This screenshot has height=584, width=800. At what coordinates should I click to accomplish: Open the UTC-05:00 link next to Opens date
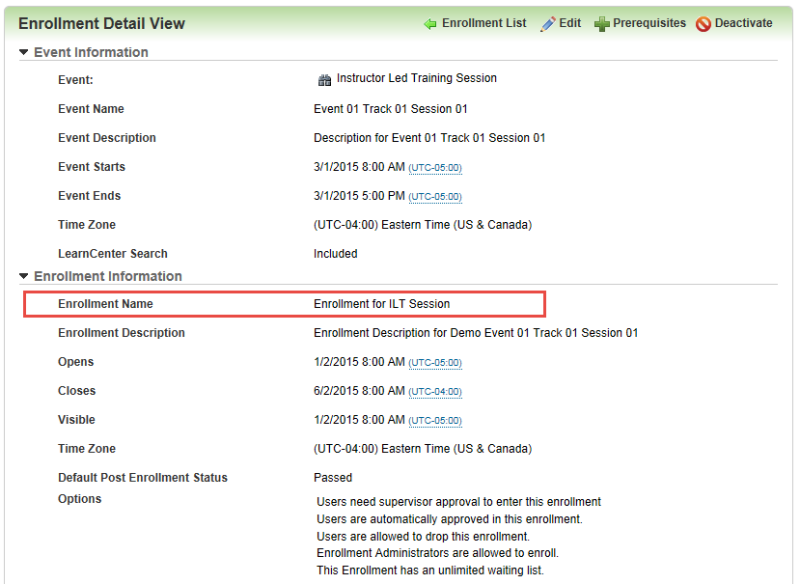(435, 362)
